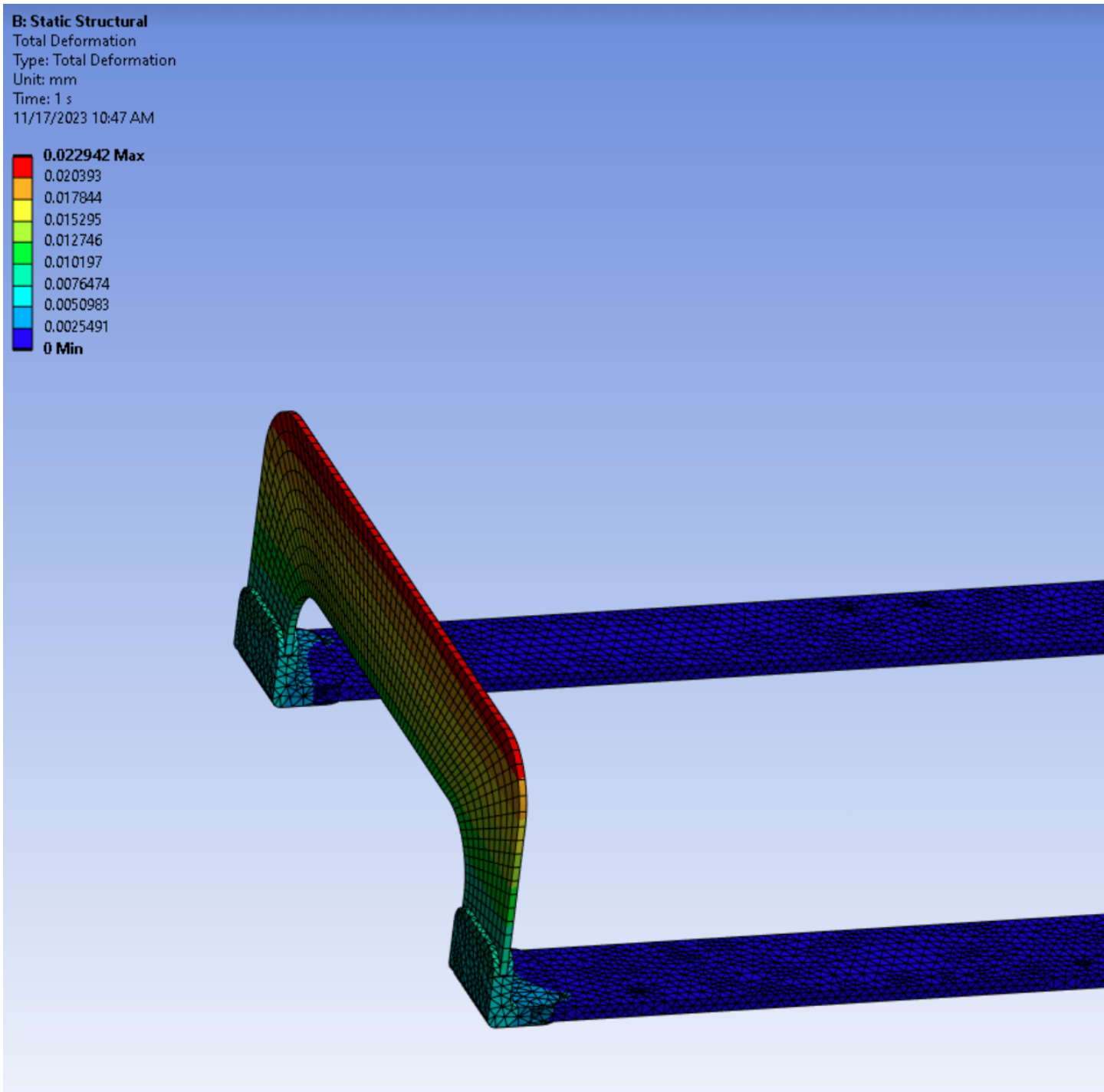This screenshot has width=1104, height=1092.
Task: Select the '0.012746' legend value
Action: tap(73, 240)
